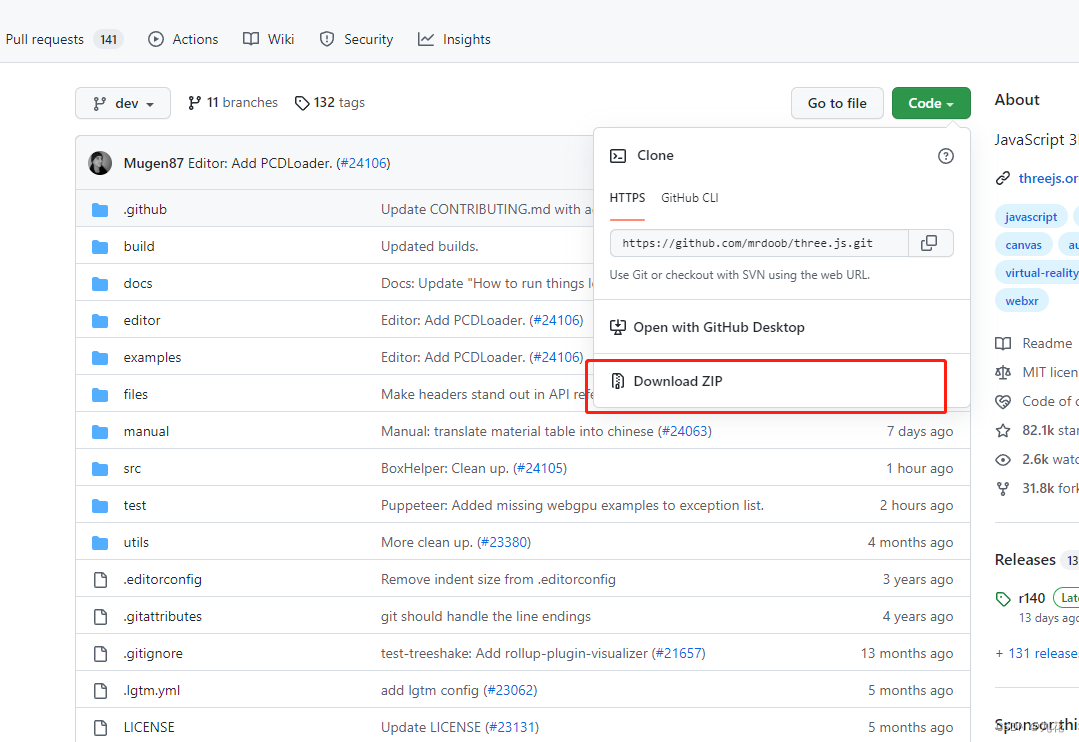Click Mugen87's avatar image
This screenshot has height=742, width=1079.
pyautogui.click(x=100, y=163)
